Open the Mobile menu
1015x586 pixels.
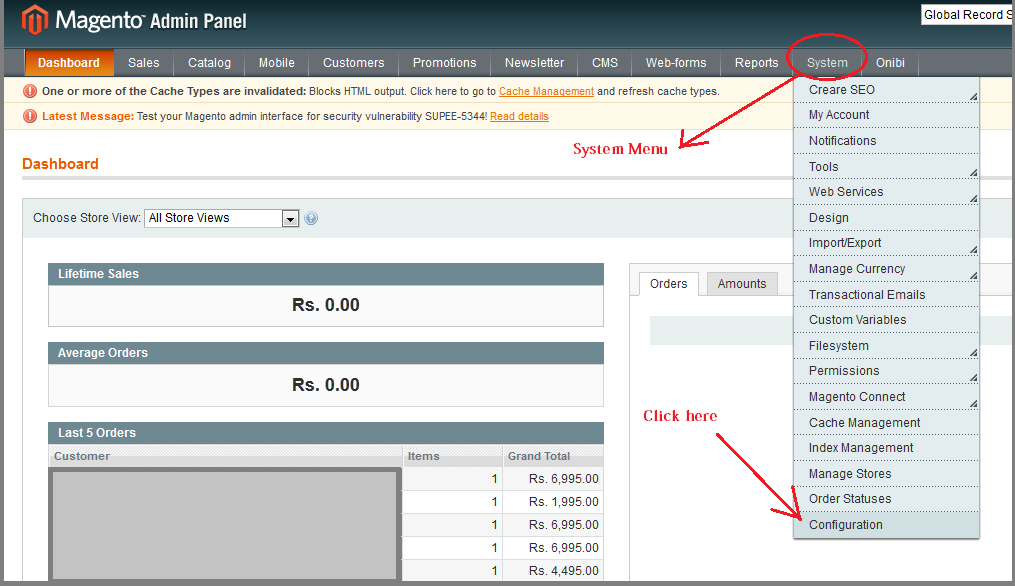[276, 63]
